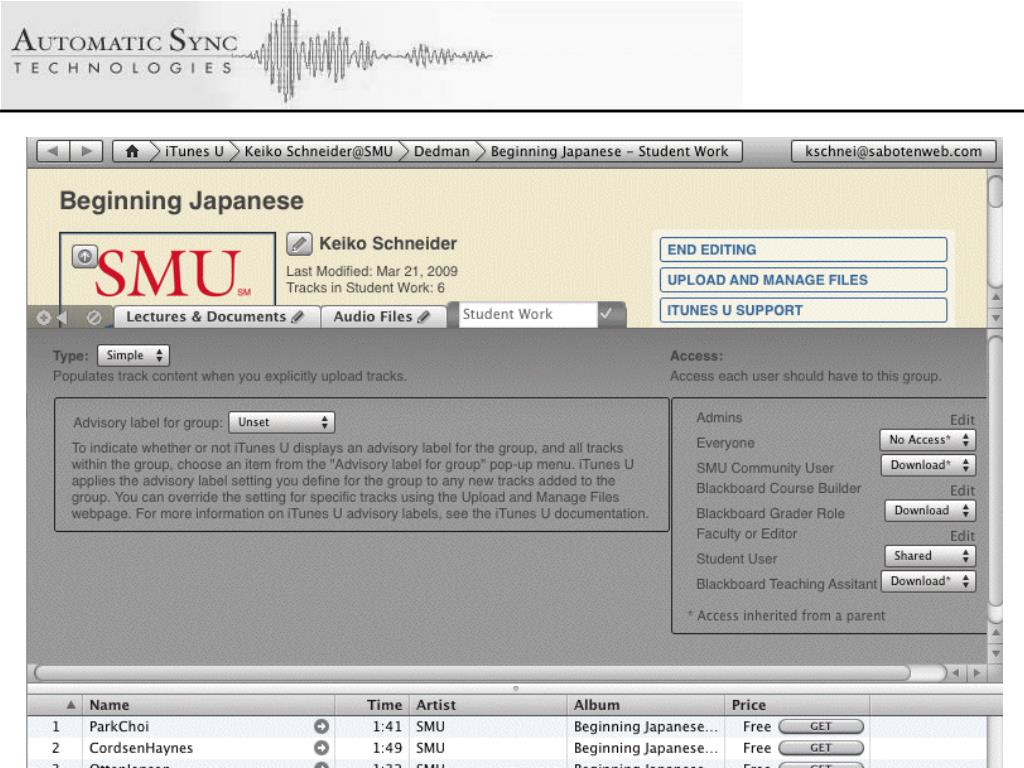Screen dimensions: 1024x768
Task: Click the Access panel vertical scrollbar thumb
Action: point(996,470)
